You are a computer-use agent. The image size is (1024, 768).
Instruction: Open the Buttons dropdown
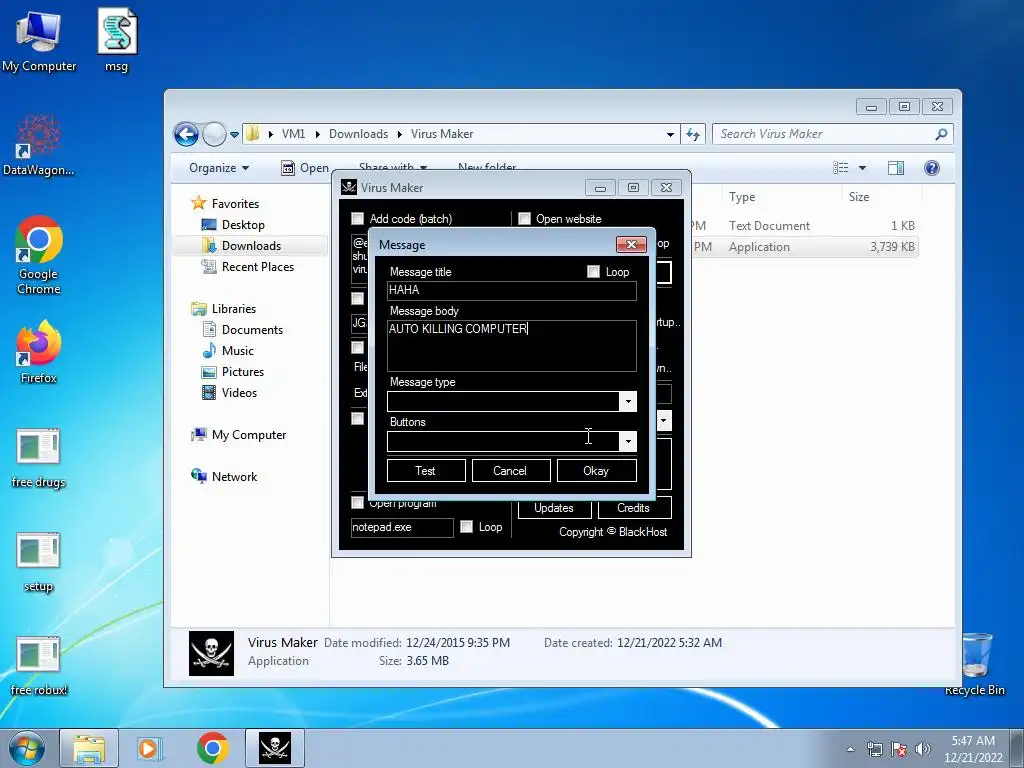[x=628, y=441]
